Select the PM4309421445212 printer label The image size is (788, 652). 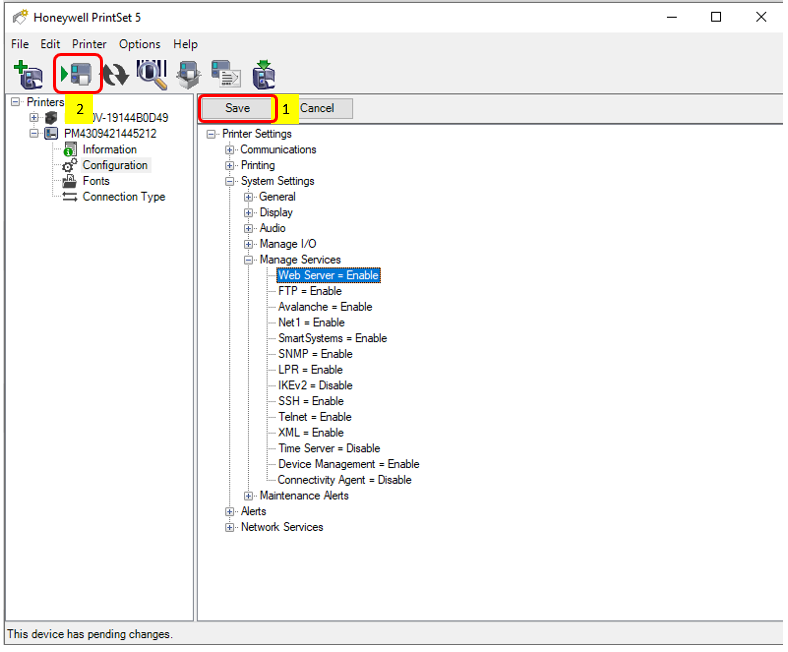point(110,133)
